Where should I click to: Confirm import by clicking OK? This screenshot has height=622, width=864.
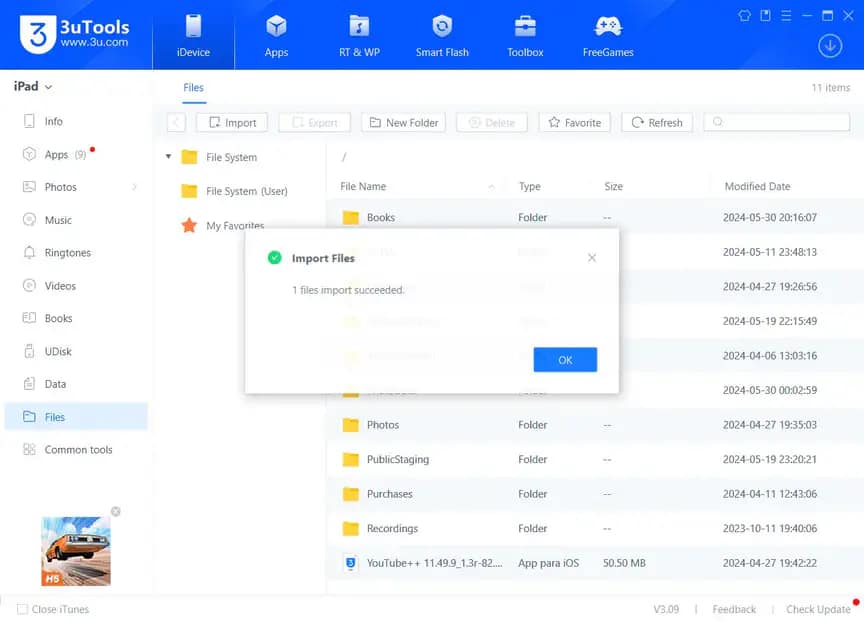point(564,359)
